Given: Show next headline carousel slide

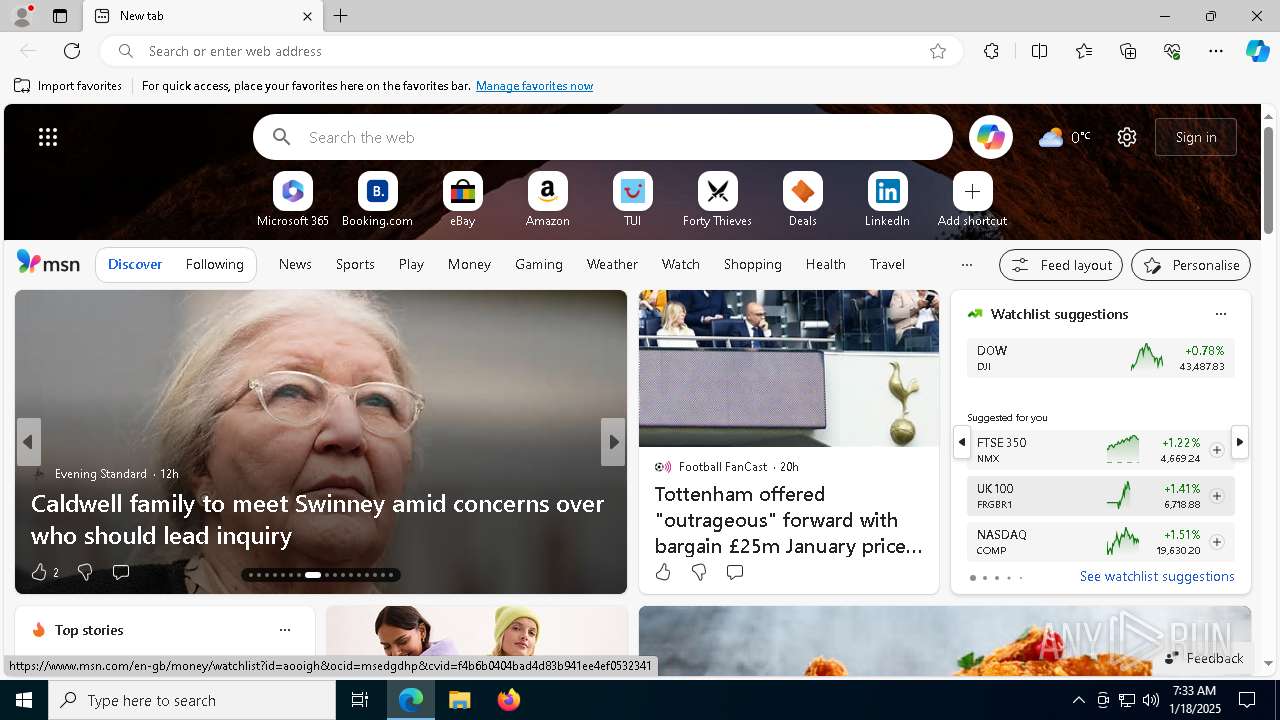Looking at the screenshot, I should click(x=613, y=442).
